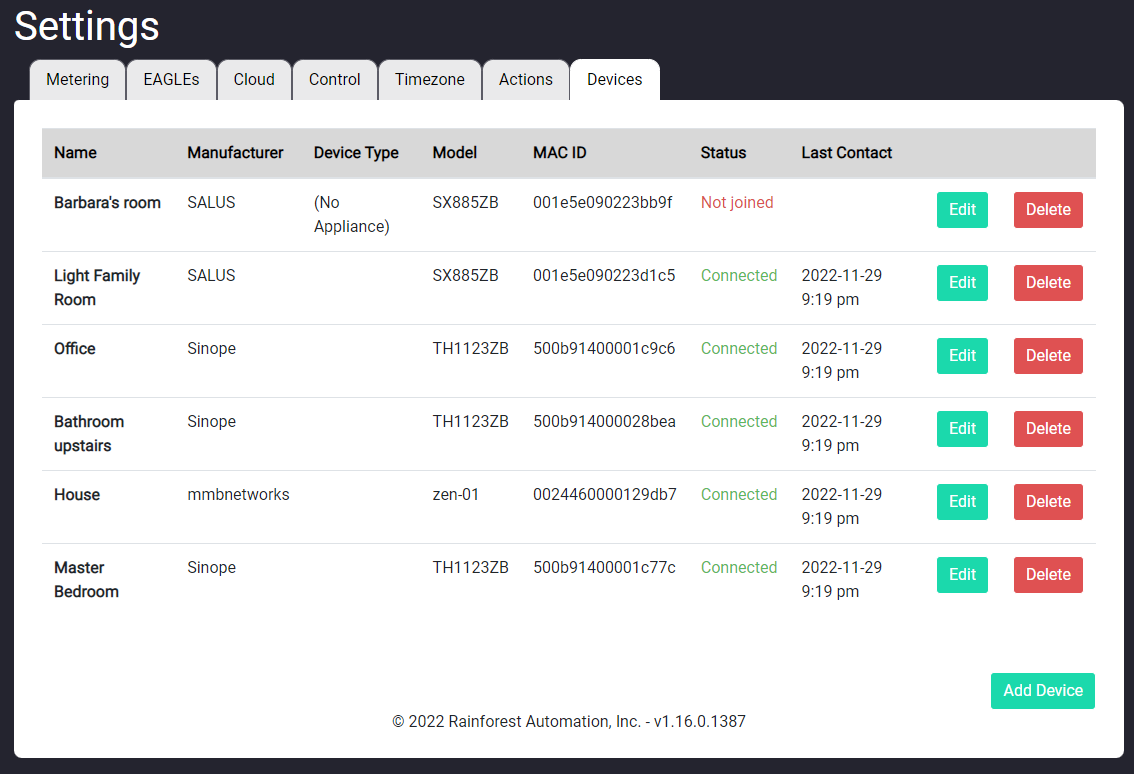Delete the Barbara's room device
Viewport: 1134px width, 774px height.
(1048, 210)
